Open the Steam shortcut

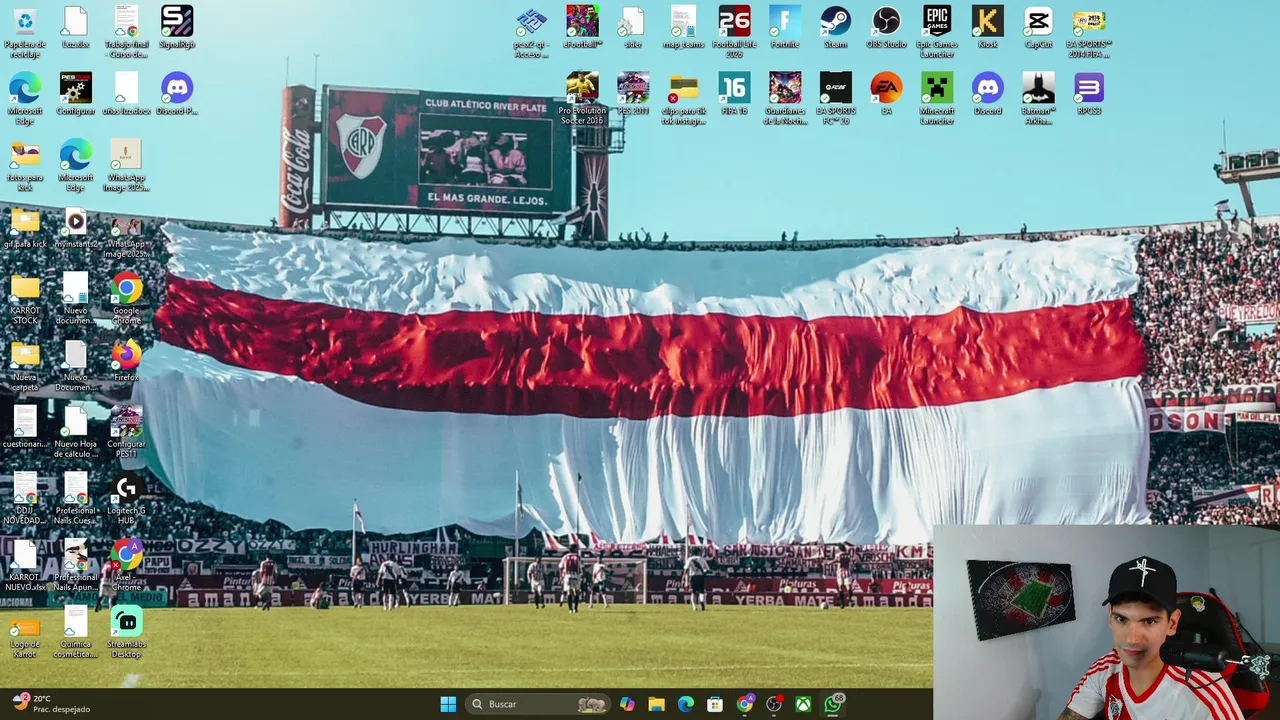[x=835, y=27]
